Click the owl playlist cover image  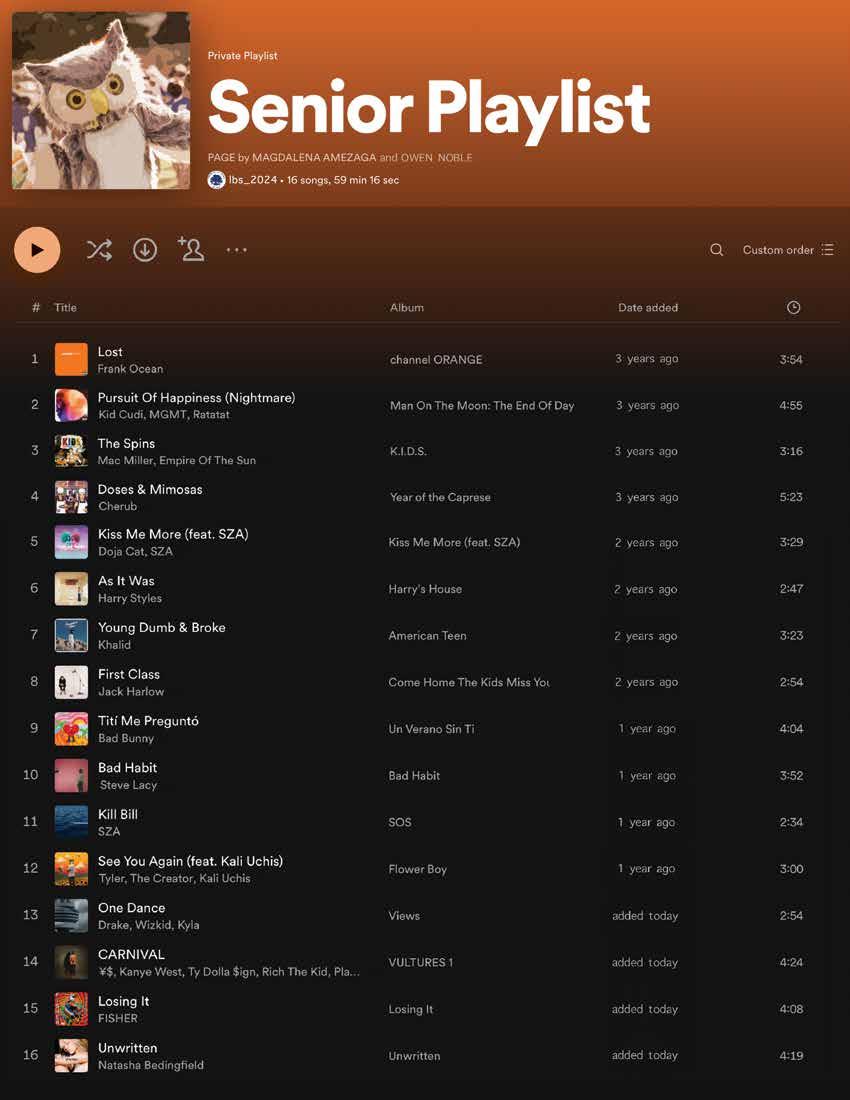point(101,100)
